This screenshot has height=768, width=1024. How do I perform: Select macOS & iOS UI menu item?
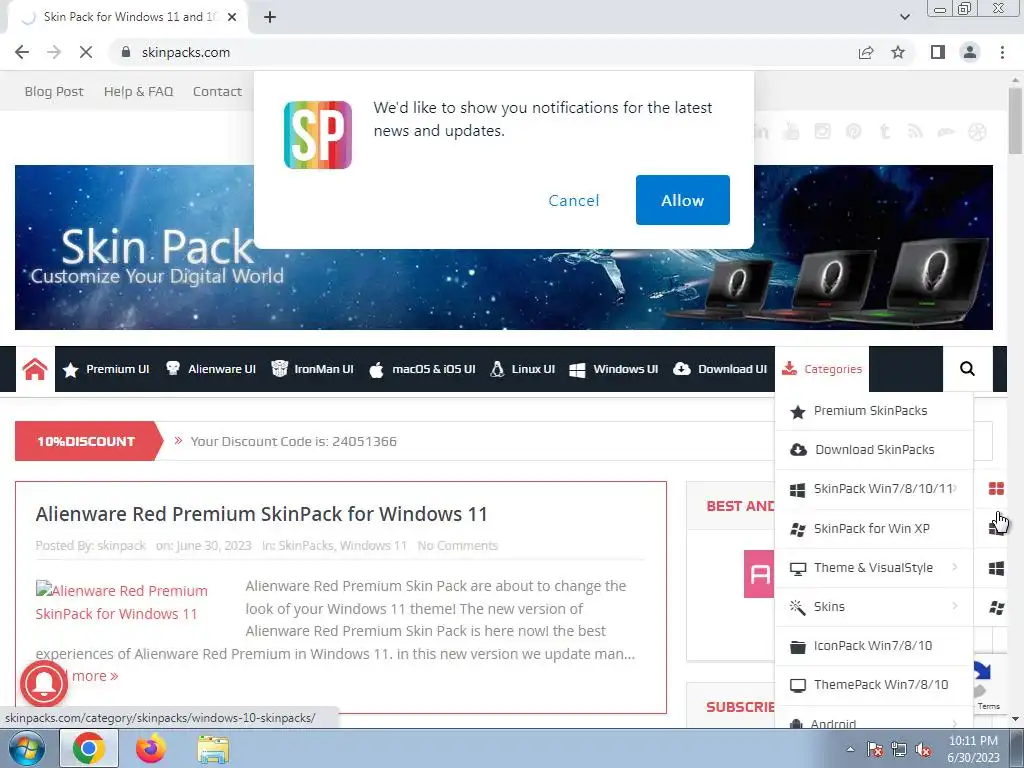pos(423,369)
